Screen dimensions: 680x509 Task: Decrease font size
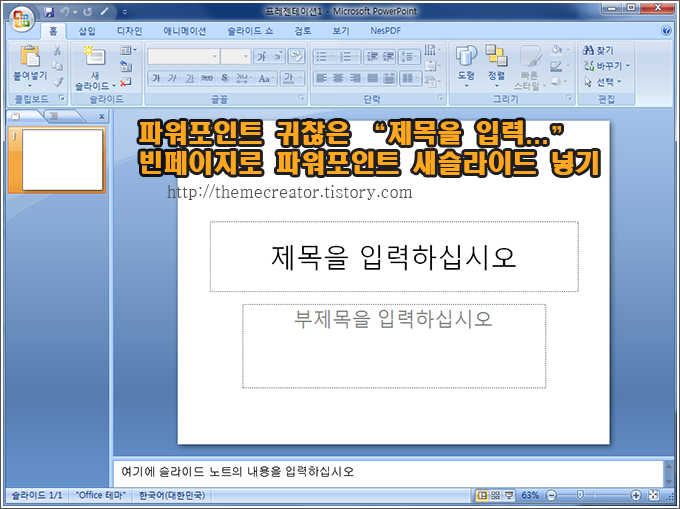click(x=278, y=56)
